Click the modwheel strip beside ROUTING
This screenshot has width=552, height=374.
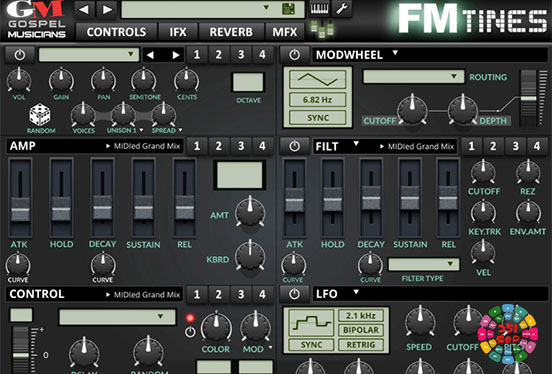[x=528, y=99]
